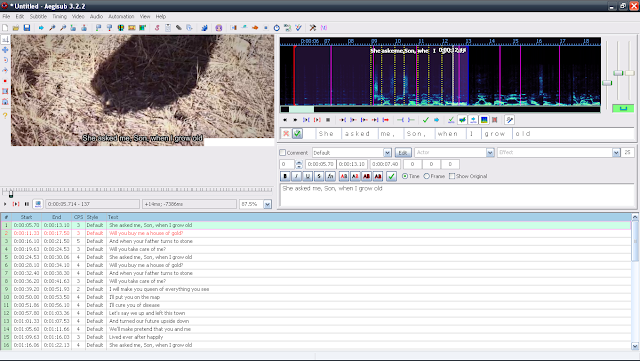Click the Edit style button

coord(403,152)
